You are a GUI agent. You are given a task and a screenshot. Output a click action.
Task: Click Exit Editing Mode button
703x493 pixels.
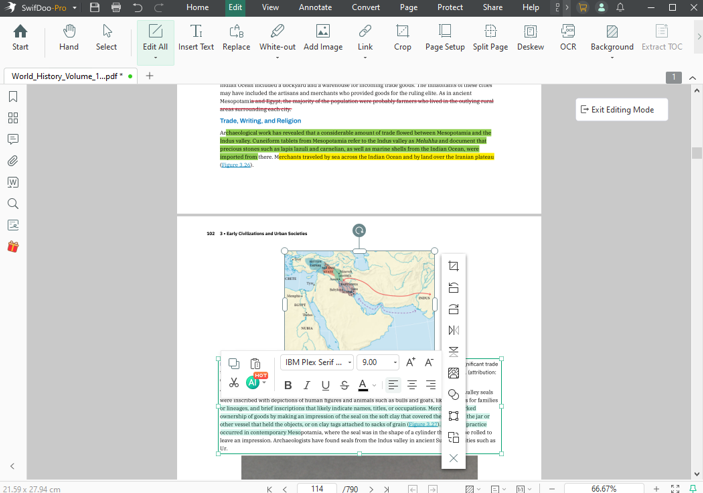[621, 109]
